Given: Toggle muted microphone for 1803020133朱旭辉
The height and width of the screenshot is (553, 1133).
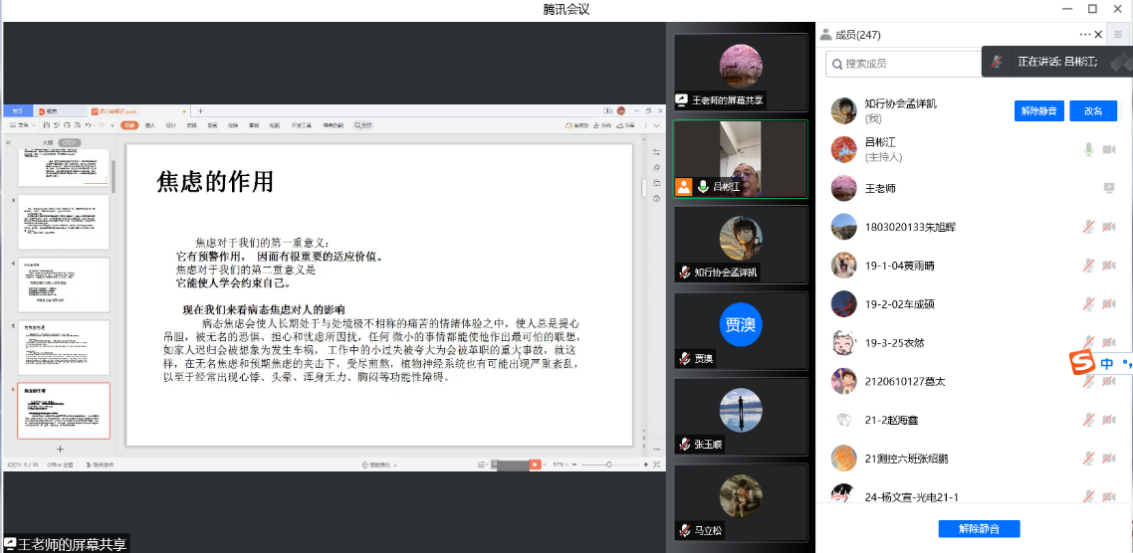Looking at the screenshot, I should pos(1088,227).
